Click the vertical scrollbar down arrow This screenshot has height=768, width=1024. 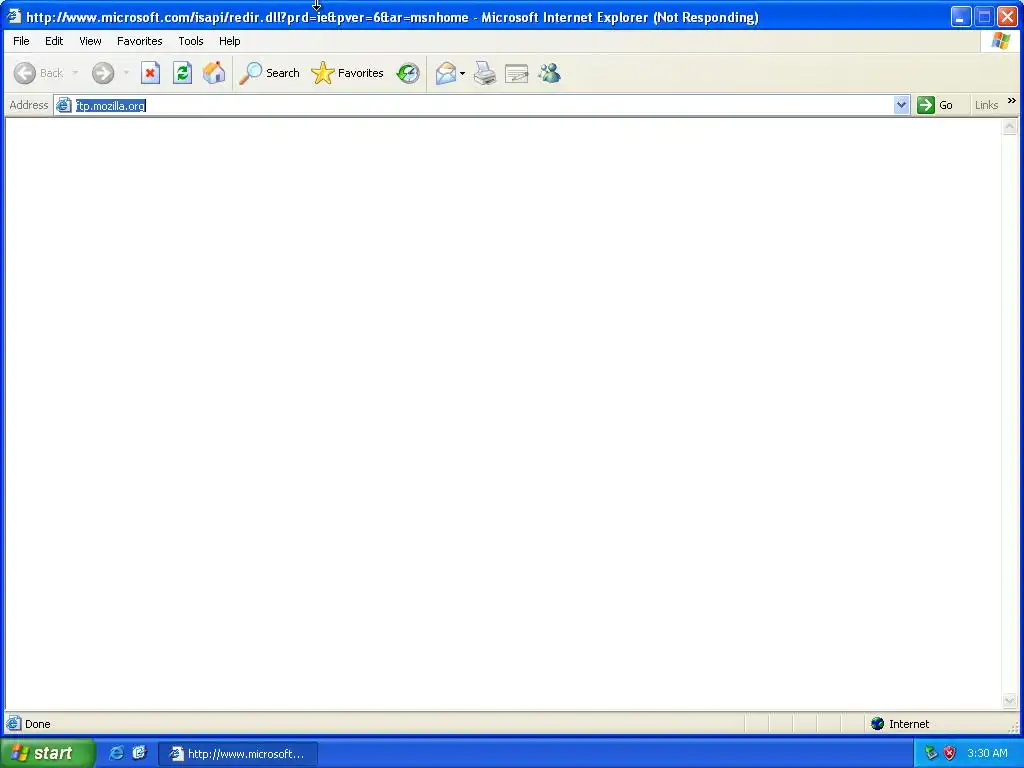(x=1010, y=701)
